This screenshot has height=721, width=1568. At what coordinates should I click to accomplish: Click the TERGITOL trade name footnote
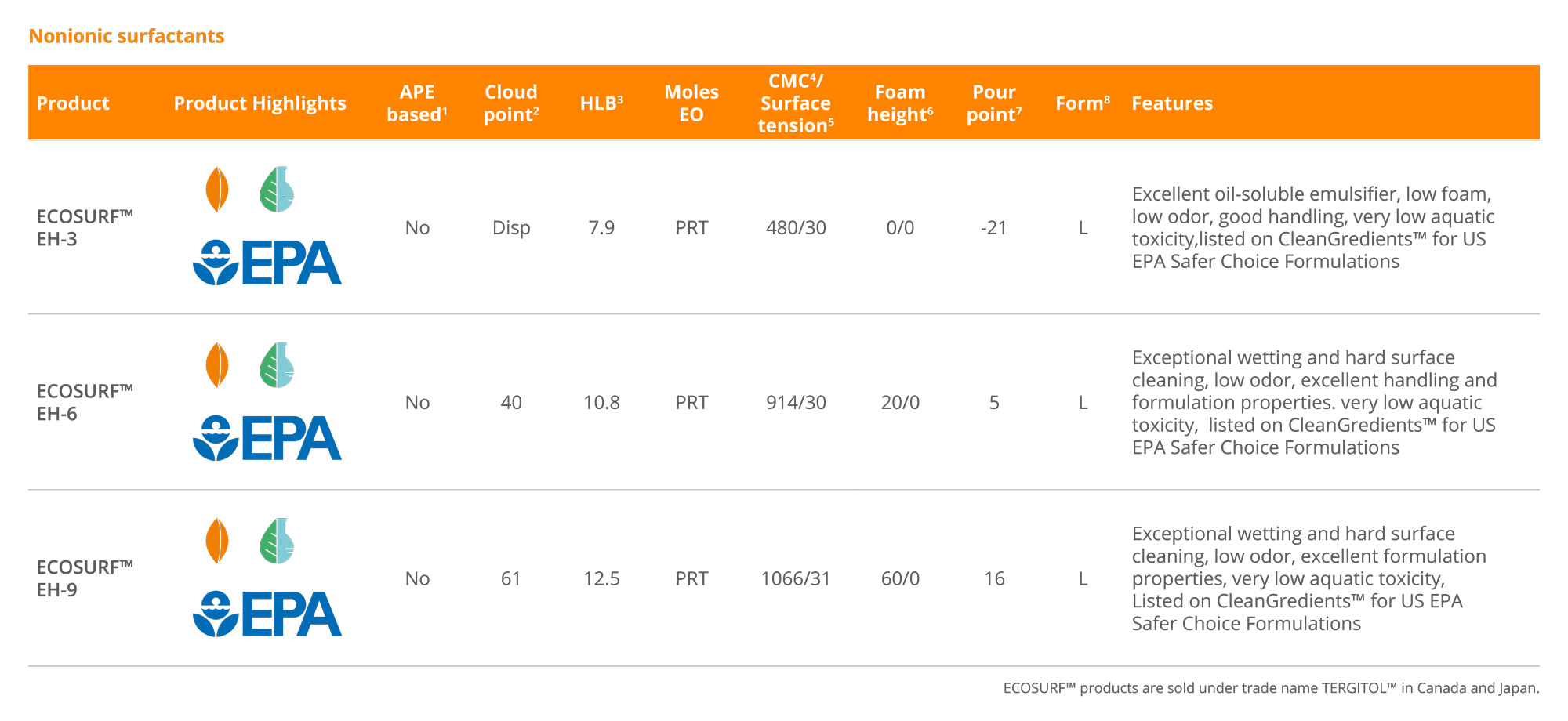click(x=1271, y=688)
